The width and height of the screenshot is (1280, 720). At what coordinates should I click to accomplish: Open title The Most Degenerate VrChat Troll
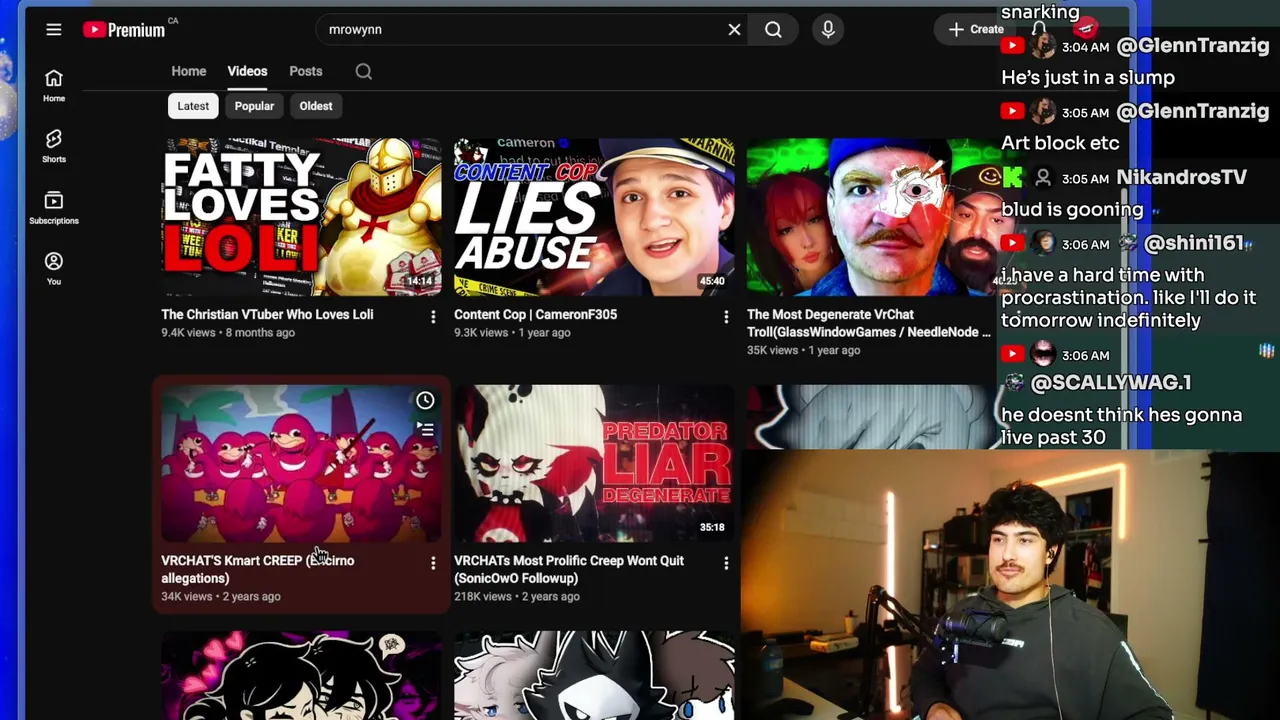pyautogui.click(x=869, y=322)
